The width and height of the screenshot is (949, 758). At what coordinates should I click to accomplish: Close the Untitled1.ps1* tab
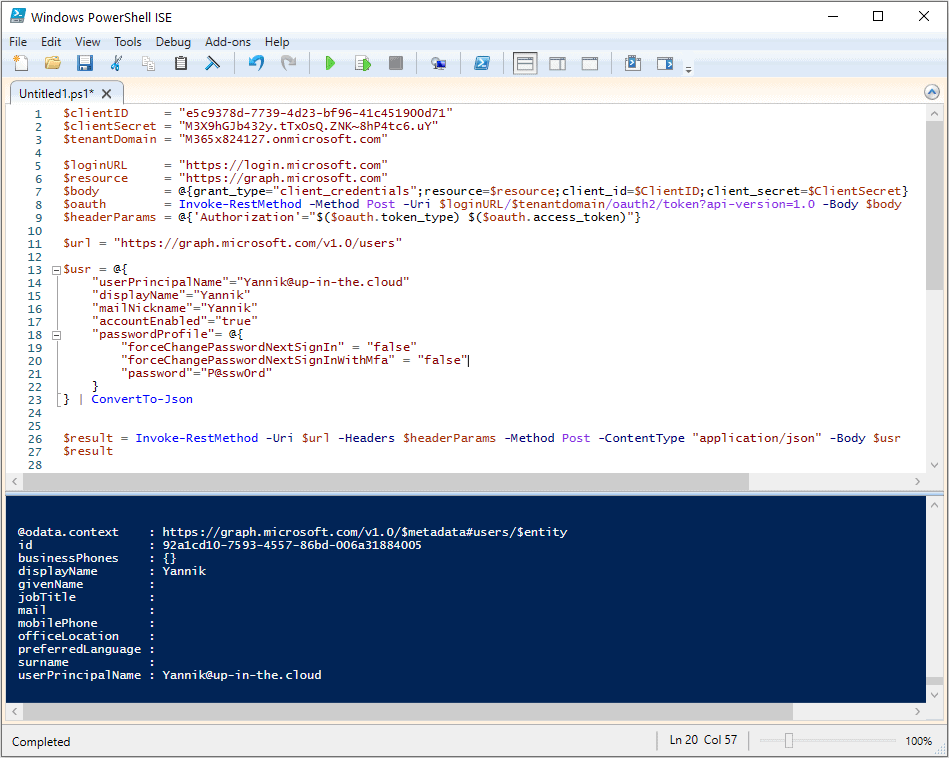pos(107,94)
